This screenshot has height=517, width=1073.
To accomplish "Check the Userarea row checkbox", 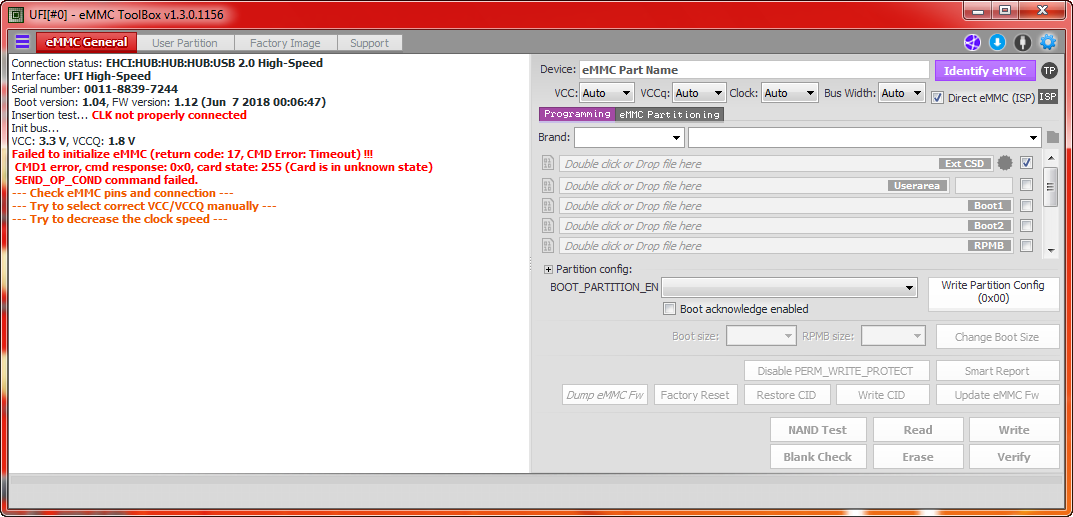I will (x=1026, y=185).
